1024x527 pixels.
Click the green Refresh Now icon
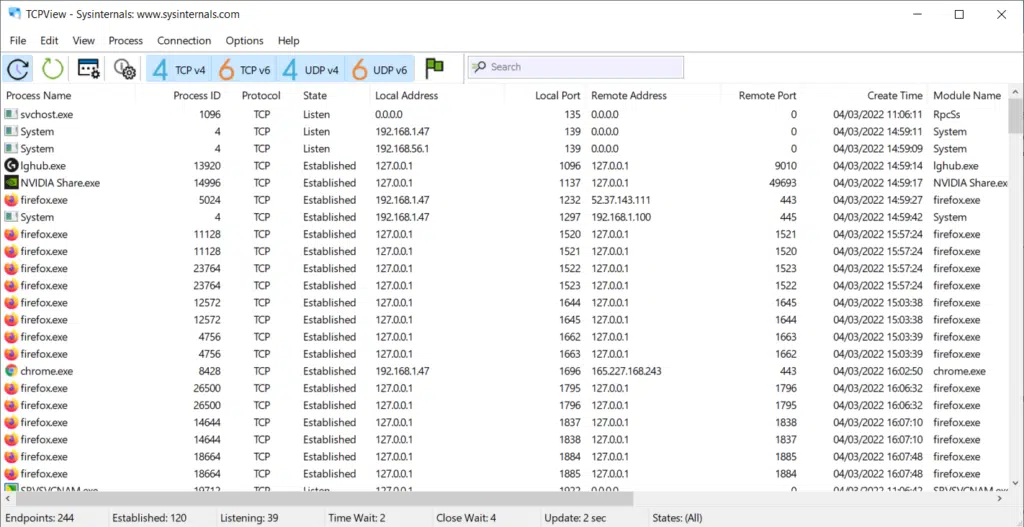tap(52, 68)
